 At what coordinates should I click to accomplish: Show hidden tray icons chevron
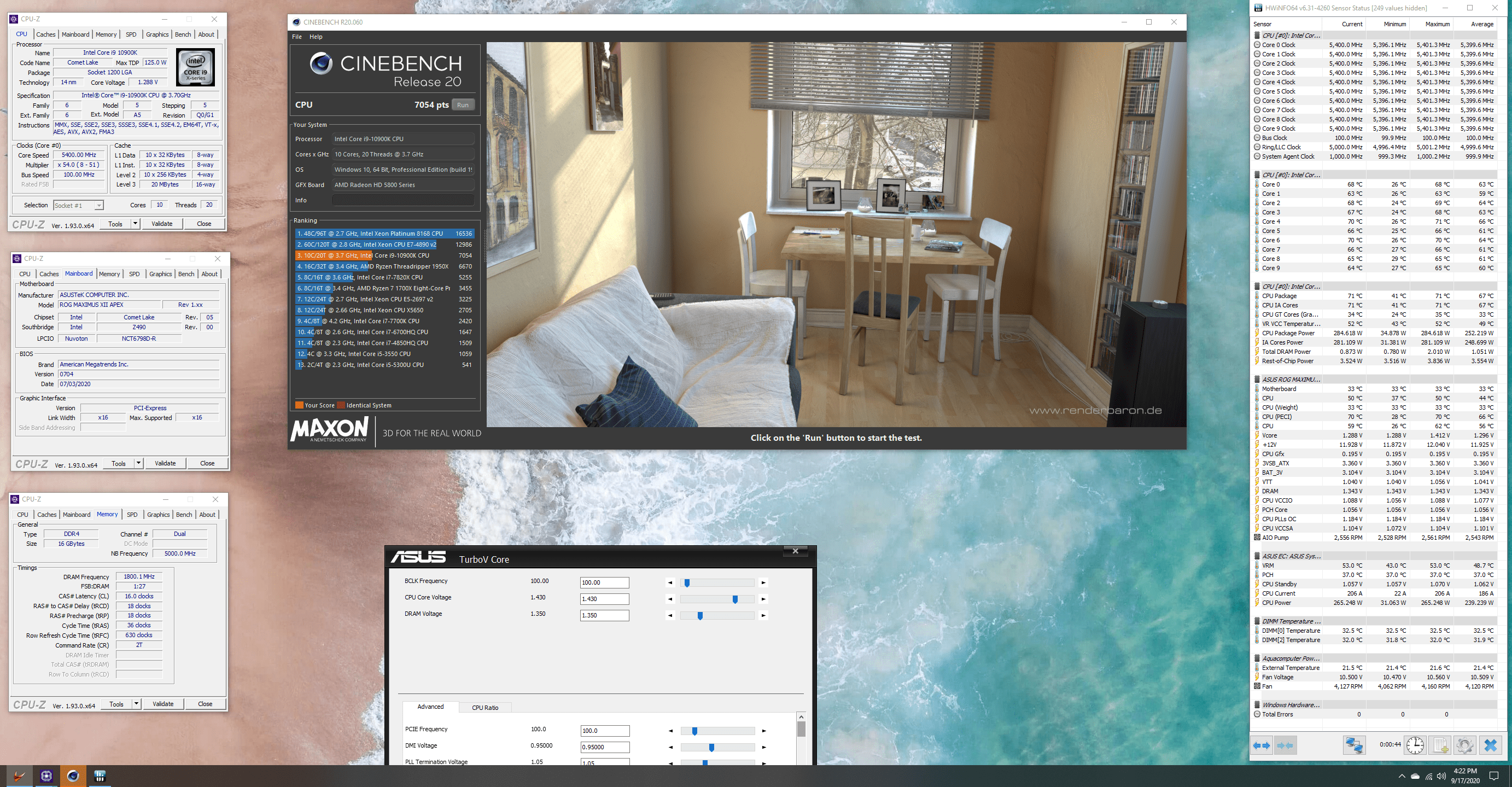1402,777
